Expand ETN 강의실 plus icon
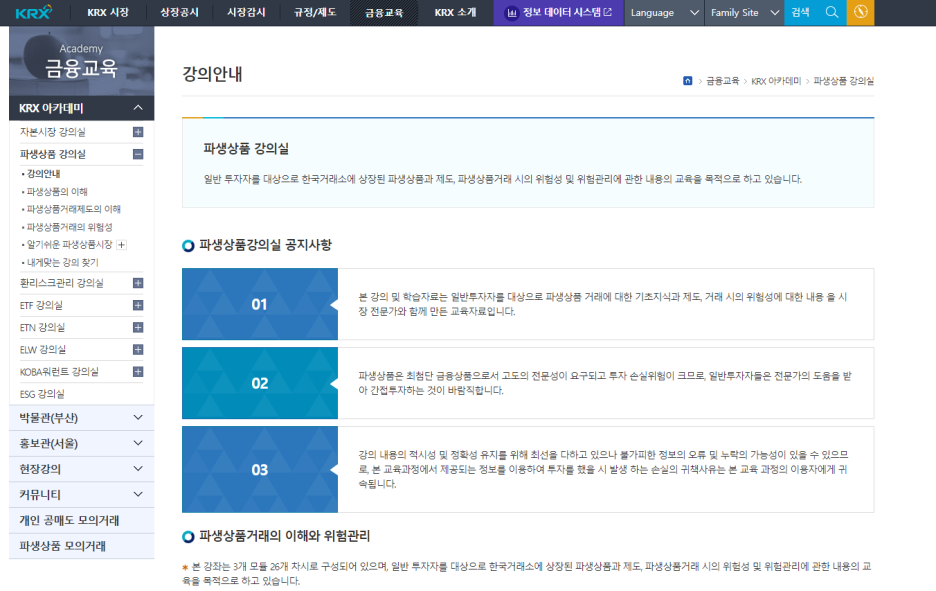The image size is (936, 591). (x=138, y=327)
